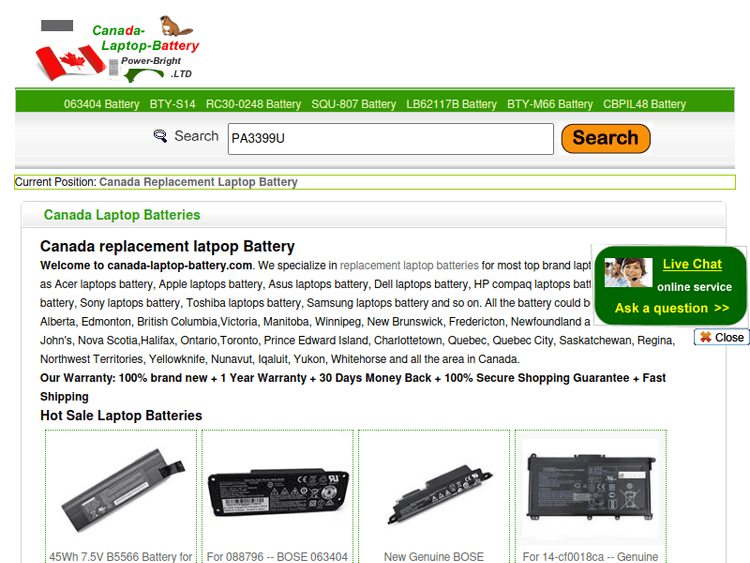This screenshot has width=750, height=563.
Task: Open the 14-cf0018ca battery thumbnail
Action: tap(591, 487)
